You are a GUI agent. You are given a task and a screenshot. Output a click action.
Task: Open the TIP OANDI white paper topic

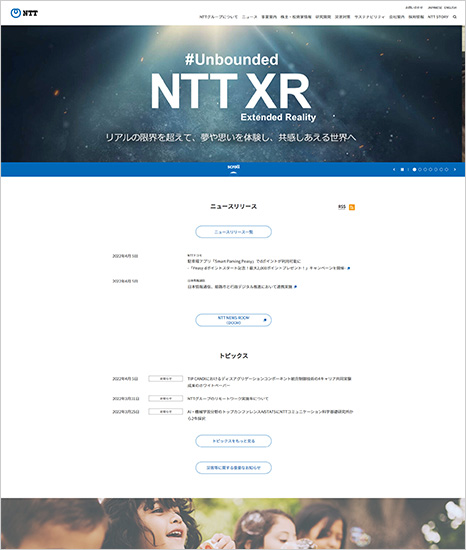[x=269, y=382]
